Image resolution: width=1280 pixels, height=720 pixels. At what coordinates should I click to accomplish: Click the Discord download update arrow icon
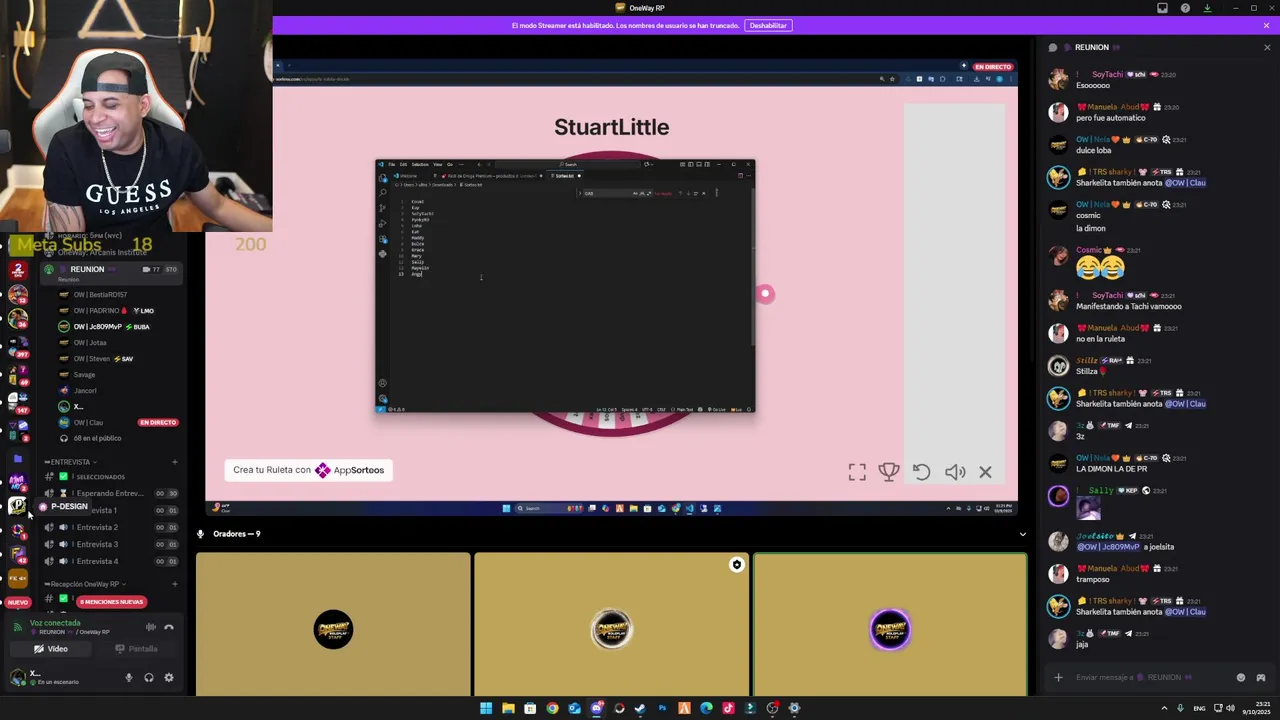(1207, 8)
